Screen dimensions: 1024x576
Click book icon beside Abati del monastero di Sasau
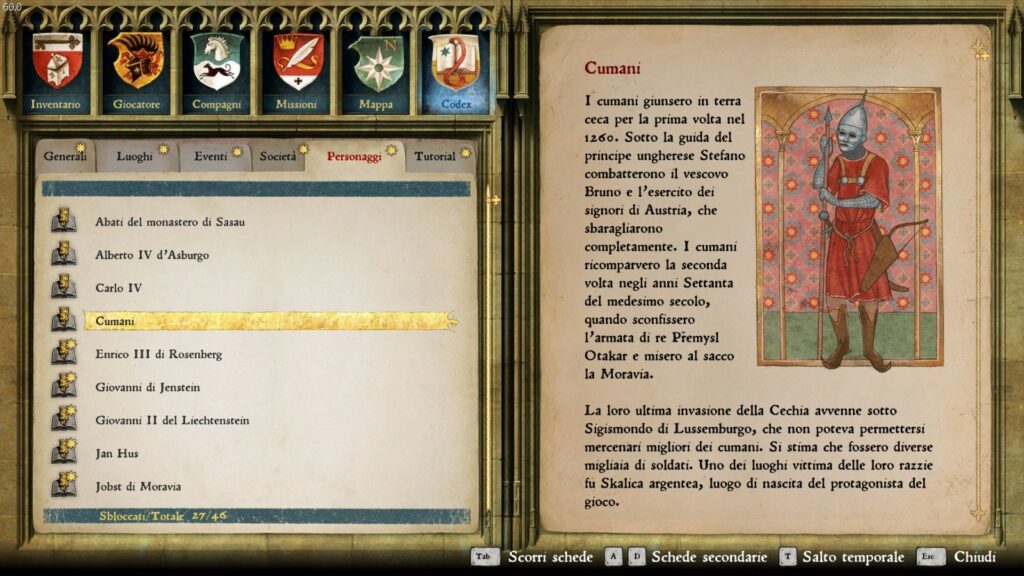pos(64,221)
